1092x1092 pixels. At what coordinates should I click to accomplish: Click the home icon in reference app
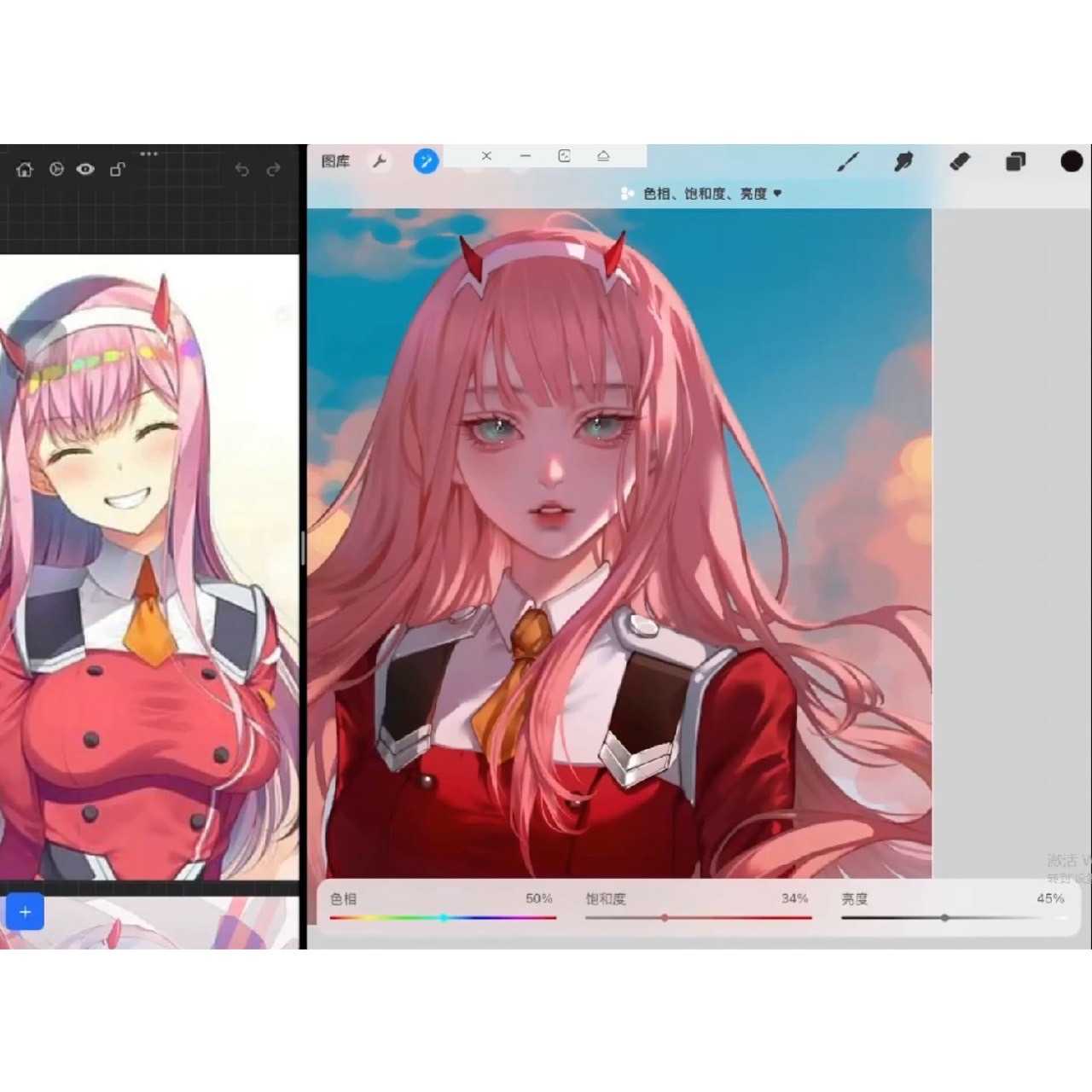pos(25,169)
